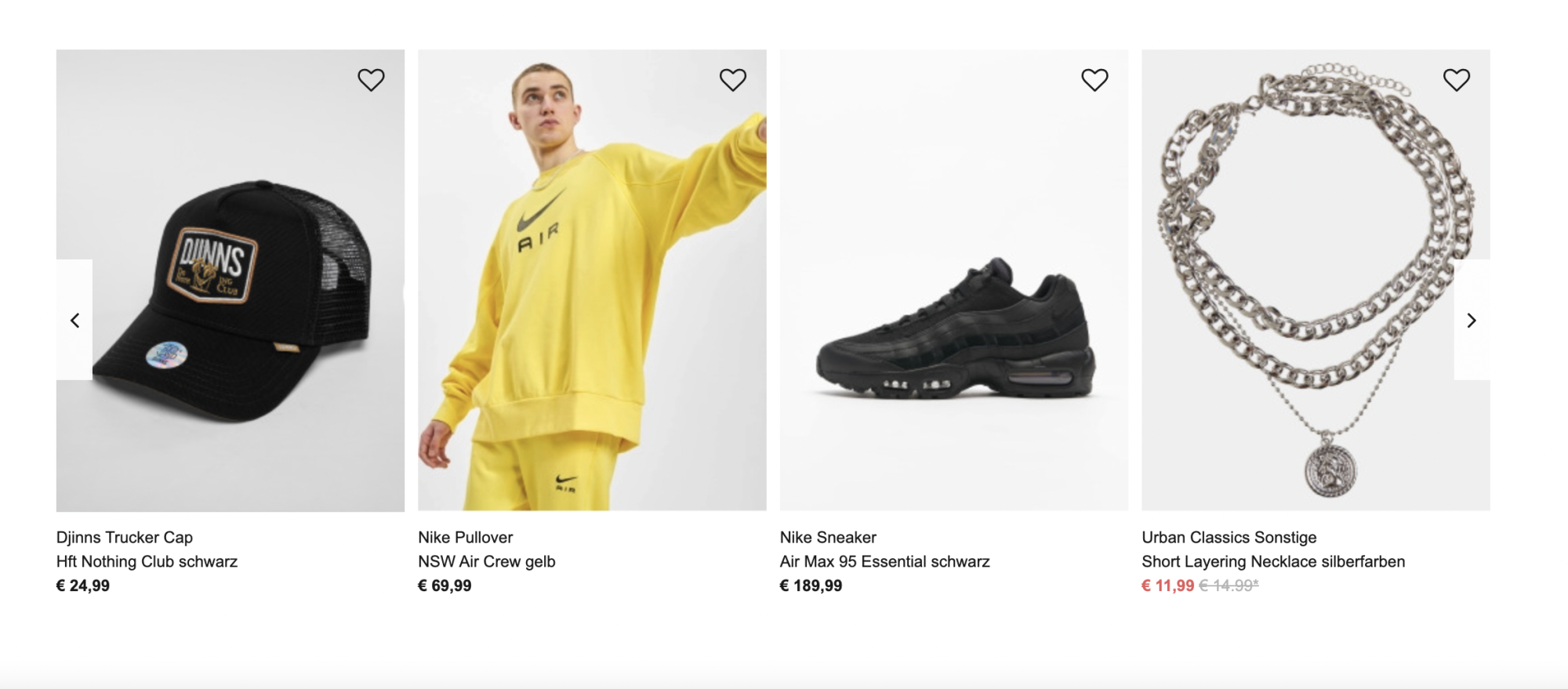This screenshot has width=1568, height=689.
Task: Open Urban Classics Sonstige link
Action: click(1229, 538)
